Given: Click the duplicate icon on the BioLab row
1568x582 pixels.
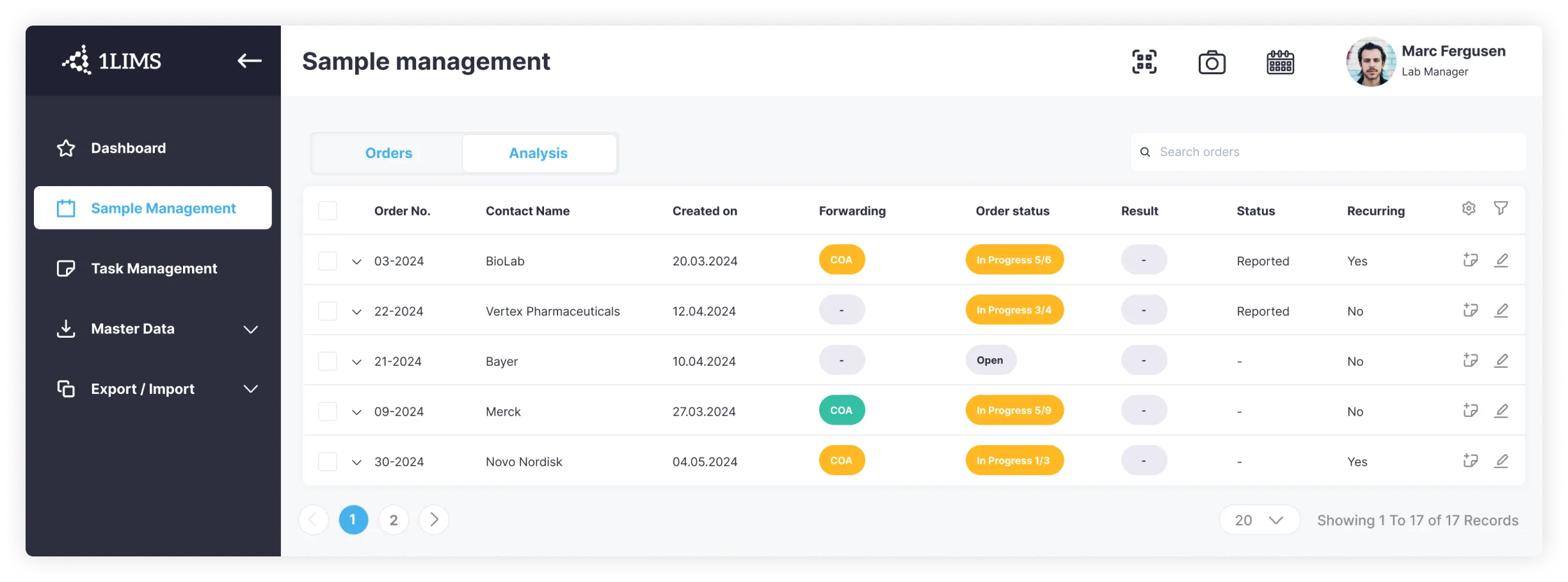Looking at the screenshot, I should pos(1470,260).
